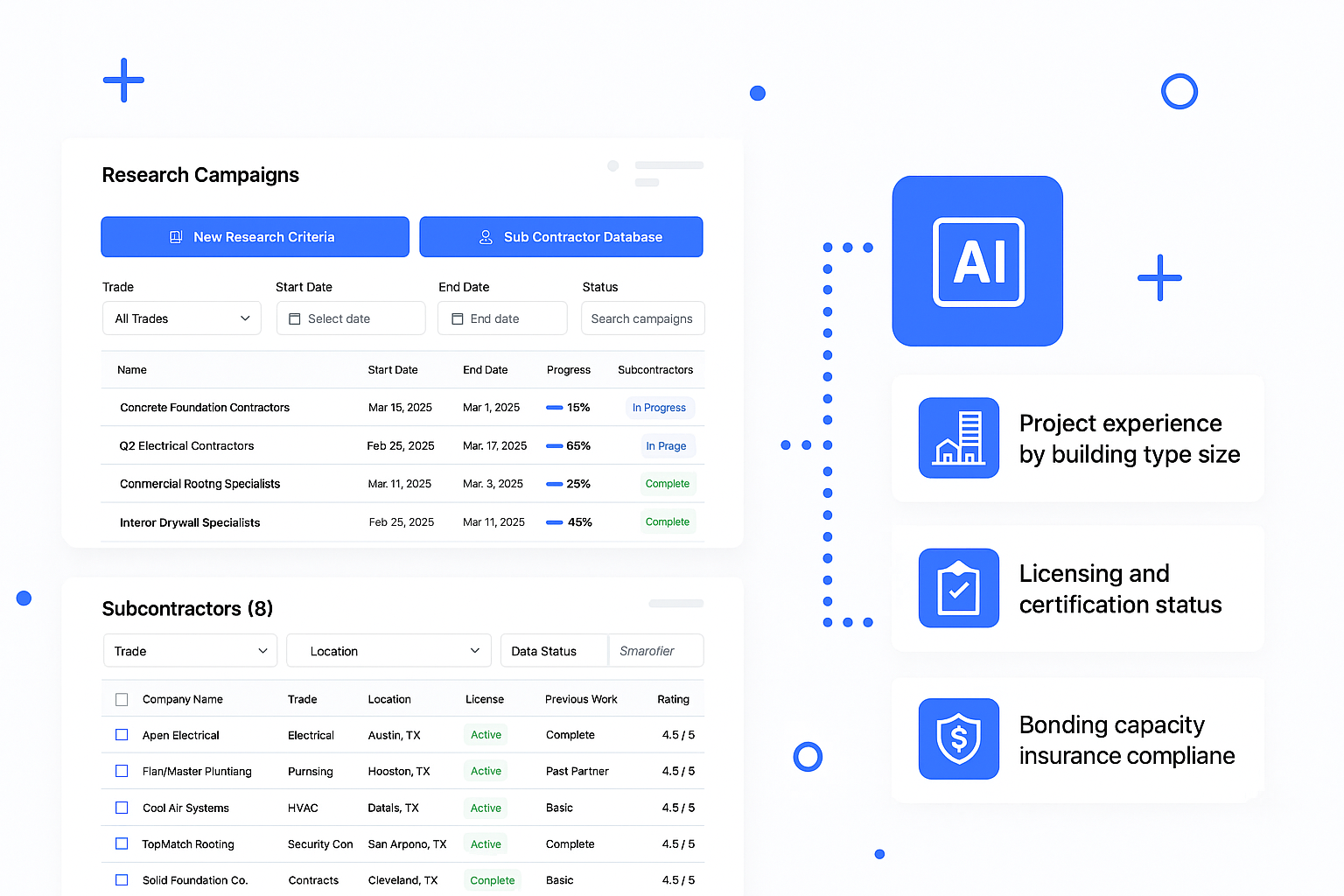Open the calendar icon in Select date field
Image resolution: width=1344 pixels, height=896 pixels.
(x=295, y=318)
